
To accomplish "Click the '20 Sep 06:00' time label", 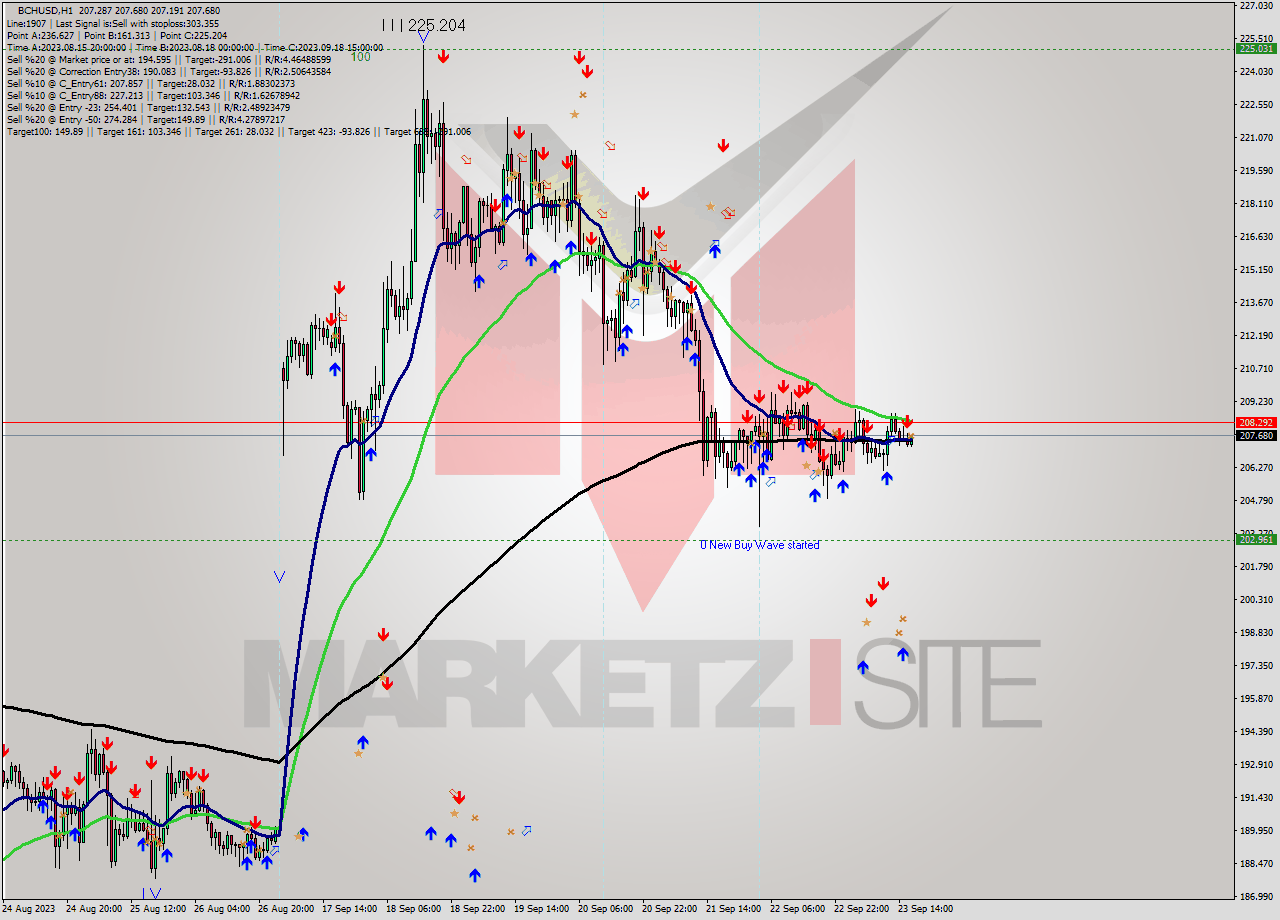I will tap(604, 910).
